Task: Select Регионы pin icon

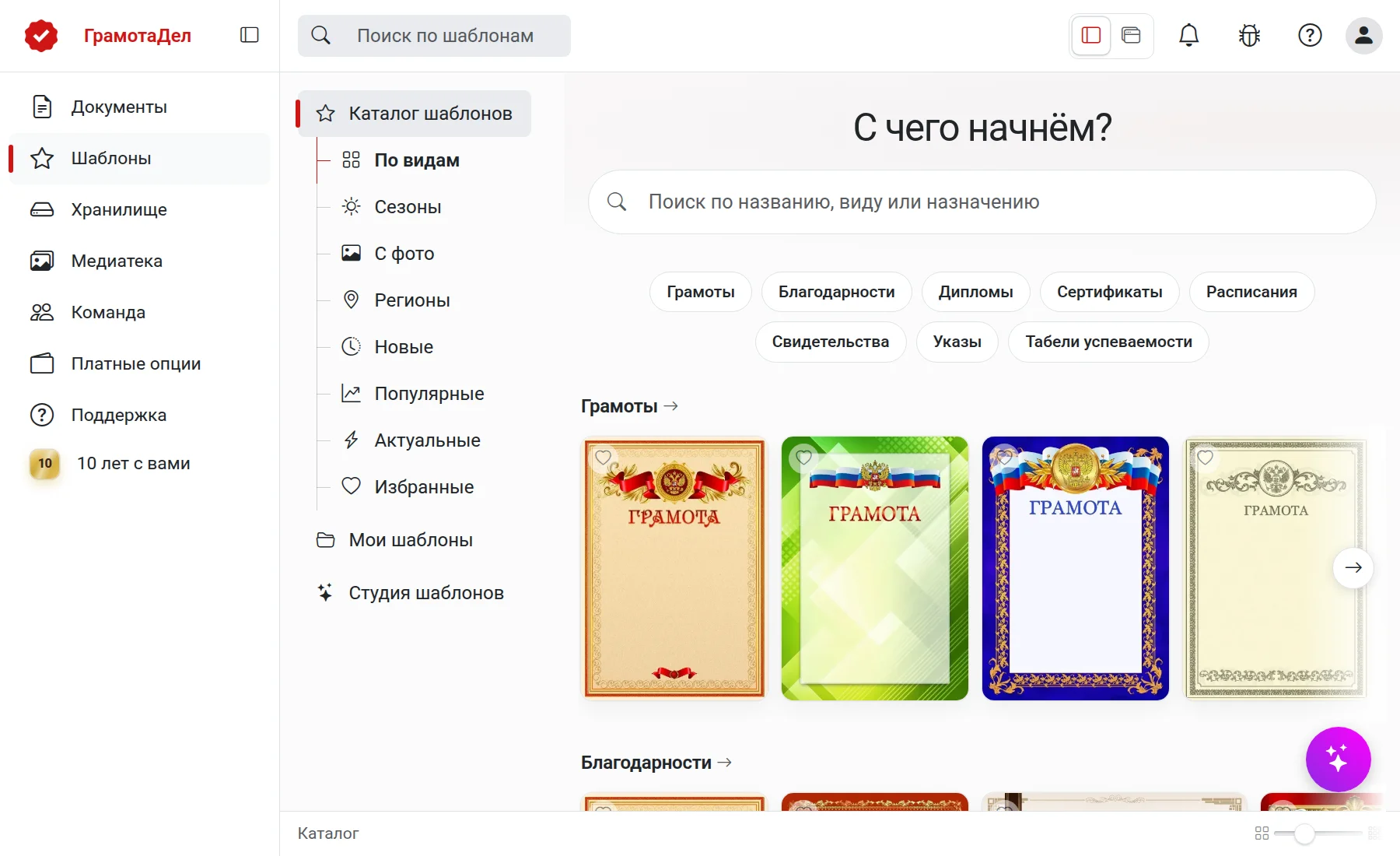Action: [x=352, y=300]
